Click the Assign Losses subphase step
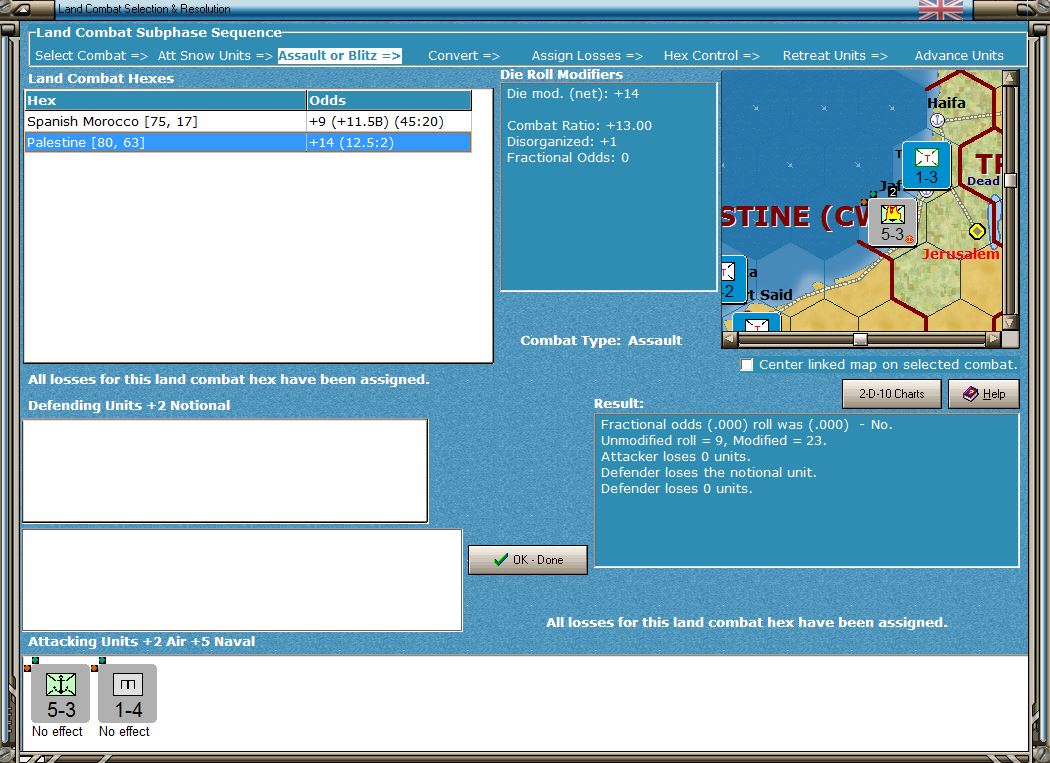Screen dimensions: 1050x763 587,56
